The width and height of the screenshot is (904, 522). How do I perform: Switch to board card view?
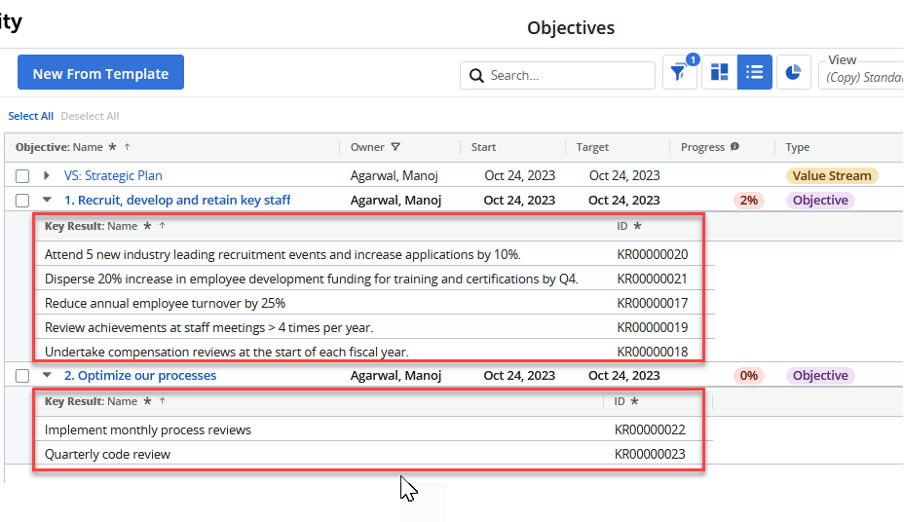coord(719,73)
